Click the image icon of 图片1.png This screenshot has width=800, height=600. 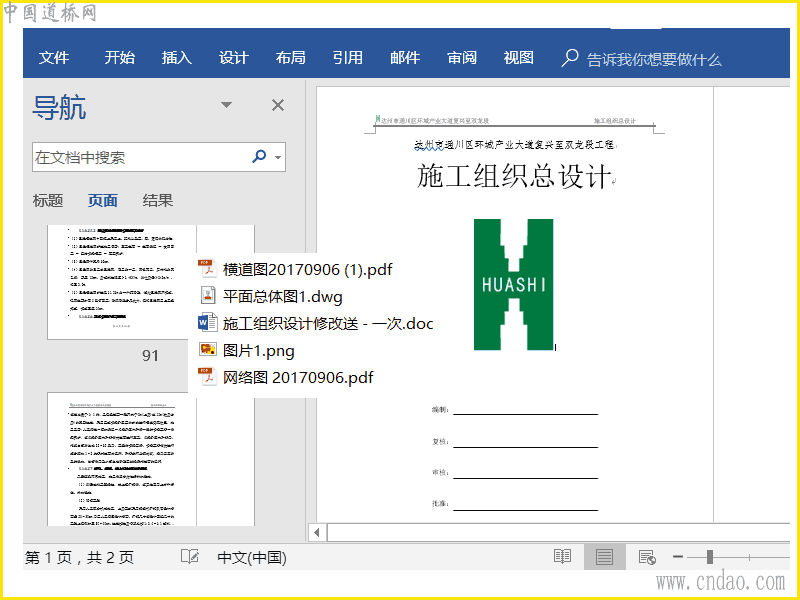pos(207,350)
